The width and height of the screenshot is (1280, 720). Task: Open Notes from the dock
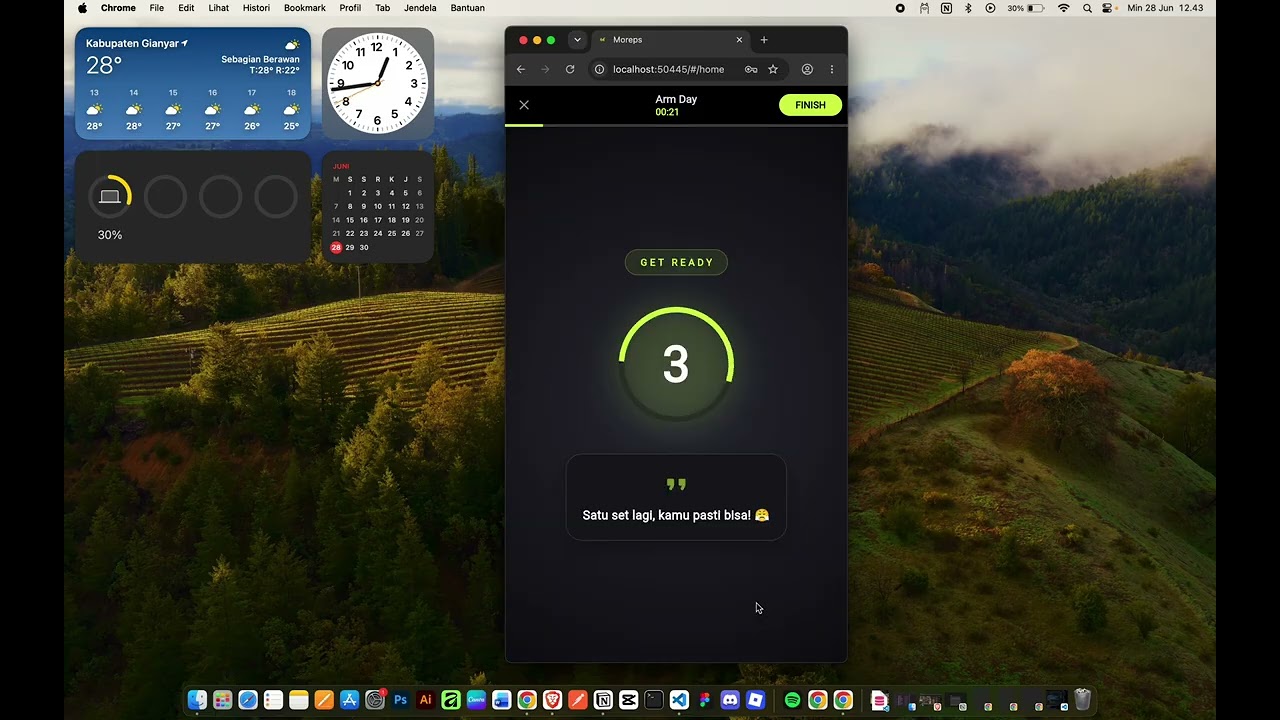coord(298,700)
